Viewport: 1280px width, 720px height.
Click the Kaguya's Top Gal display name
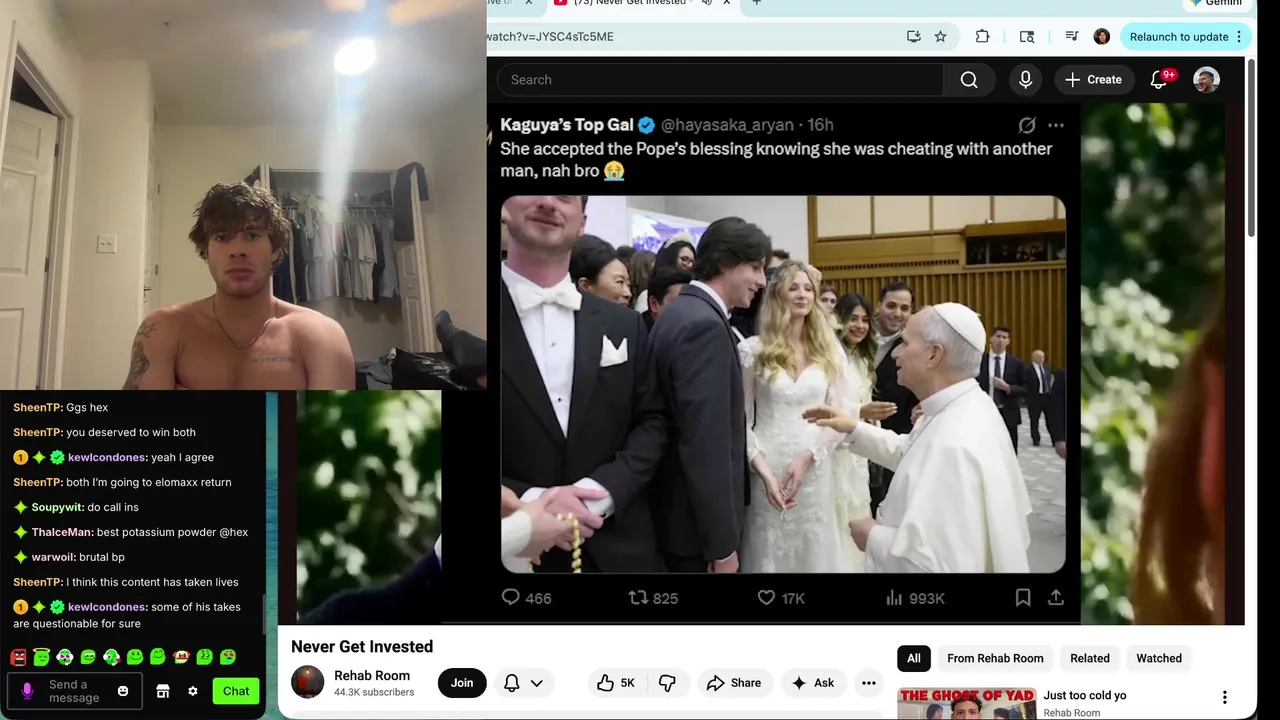567,125
